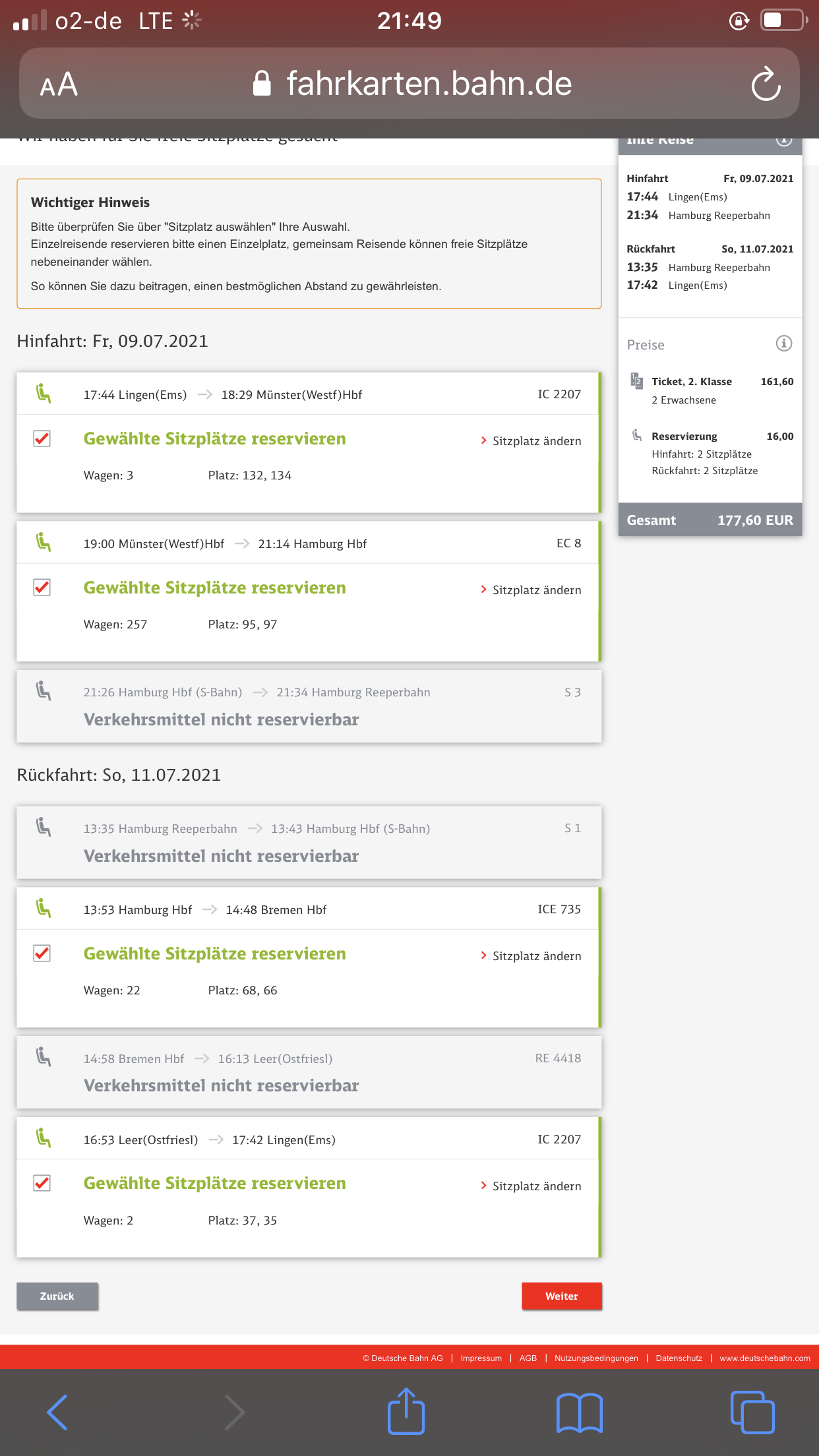Uncheck seat reservation for EC 8 to Hamburg
The width and height of the screenshot is (819, 1456).
pyautogui.click(x=42, y=588)
